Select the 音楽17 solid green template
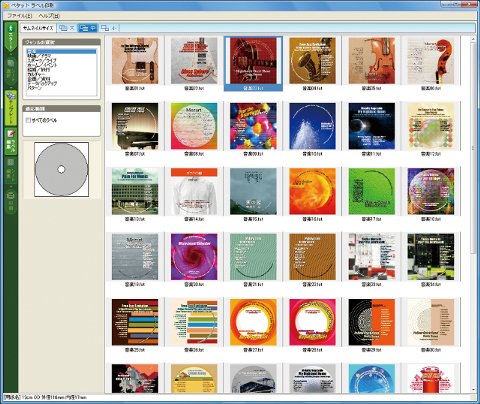 tap(372, 191)
